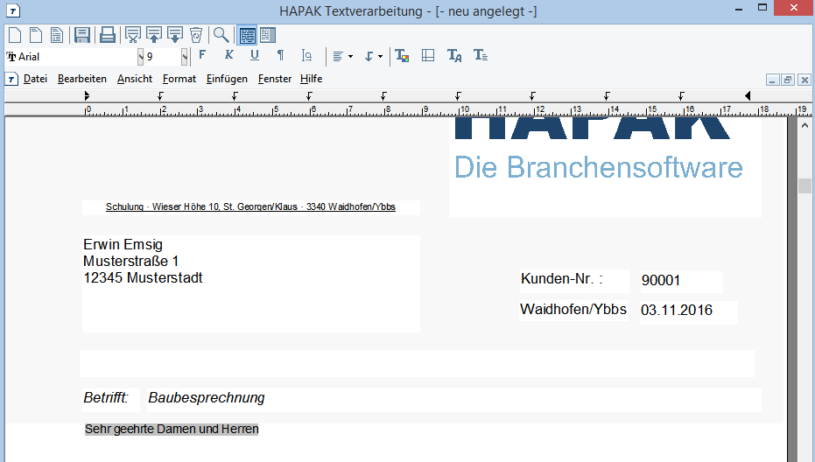Toggle italic formatting with the K button
815x462 pixels.
229,55
